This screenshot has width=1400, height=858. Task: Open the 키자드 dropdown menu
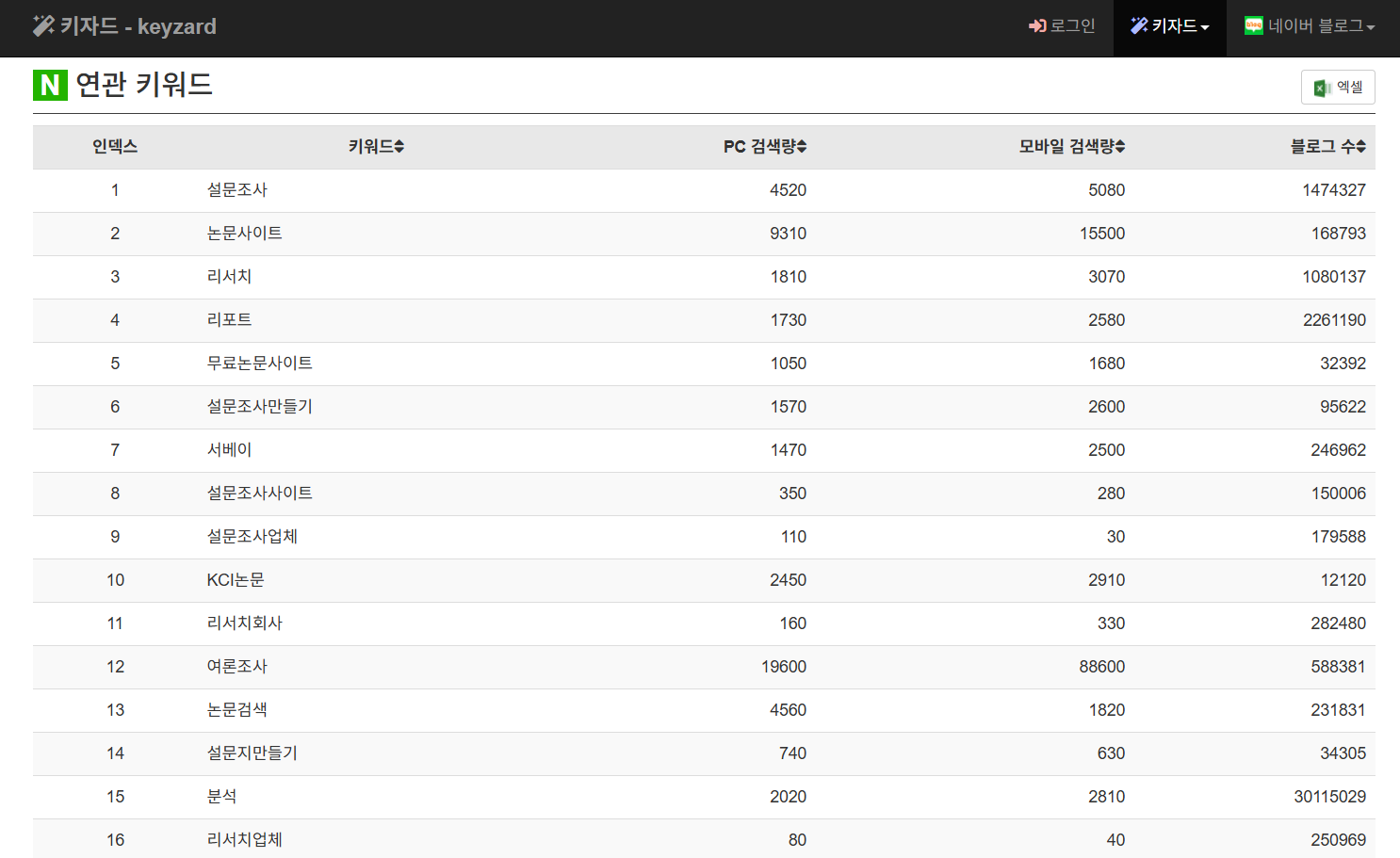(1170, 26)
